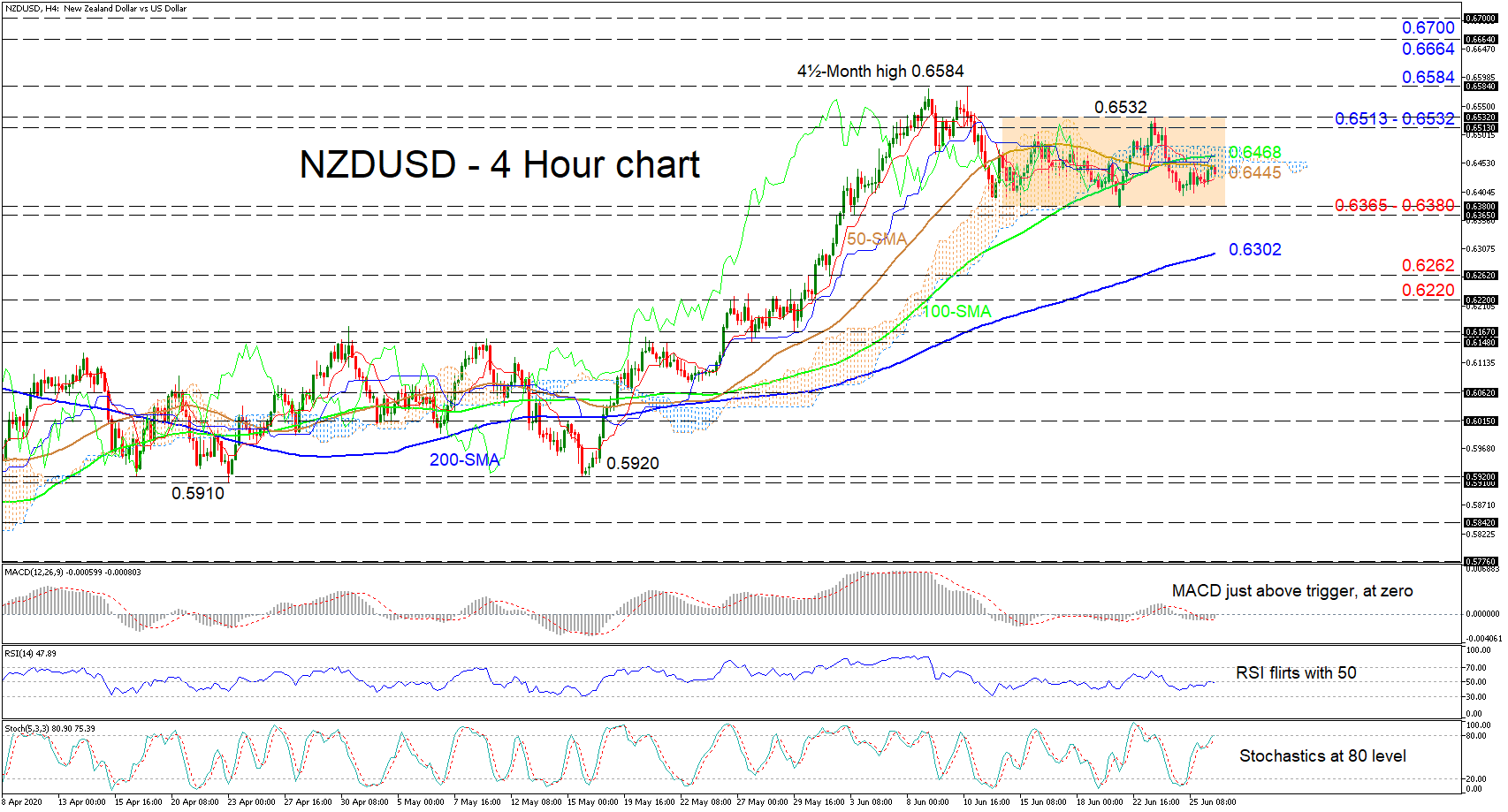Select the red 0.6220 support label
This screenshot has height=812, width=1508.
1428,290
